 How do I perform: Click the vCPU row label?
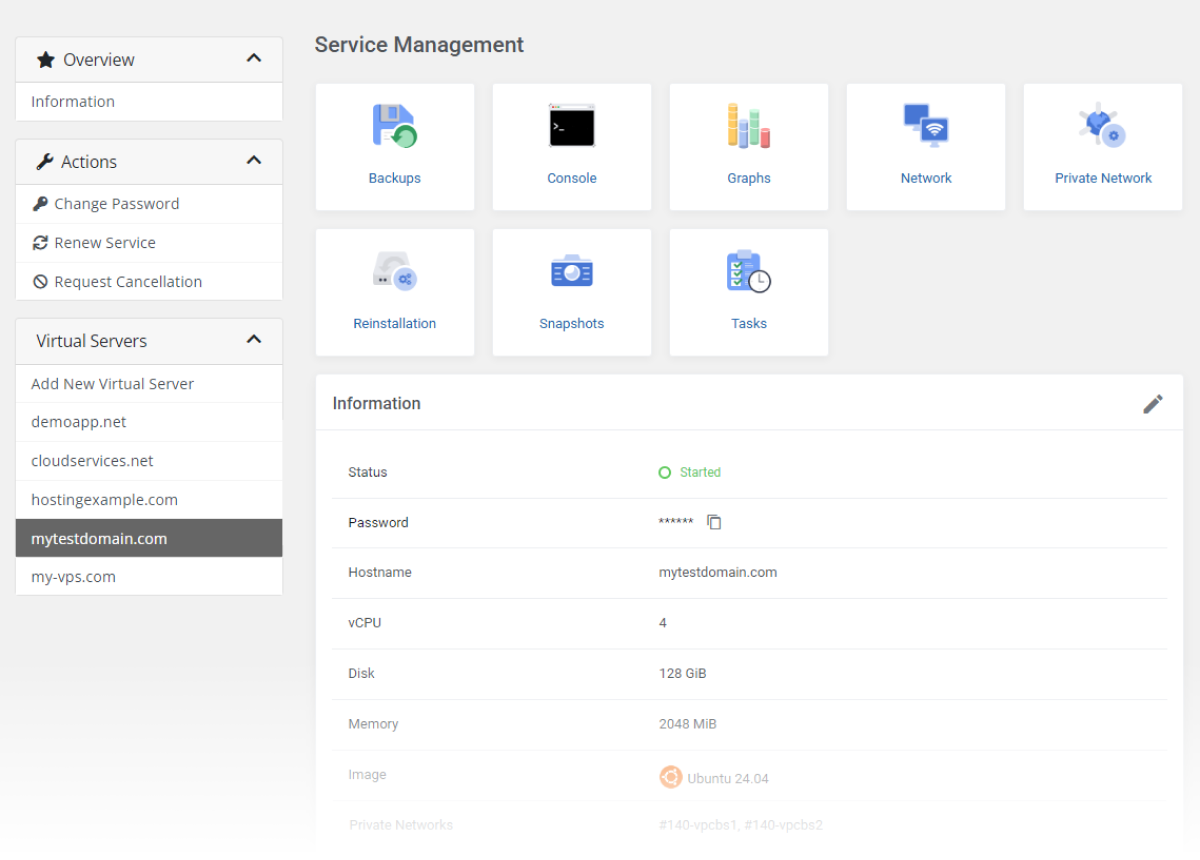coord(365,623)
